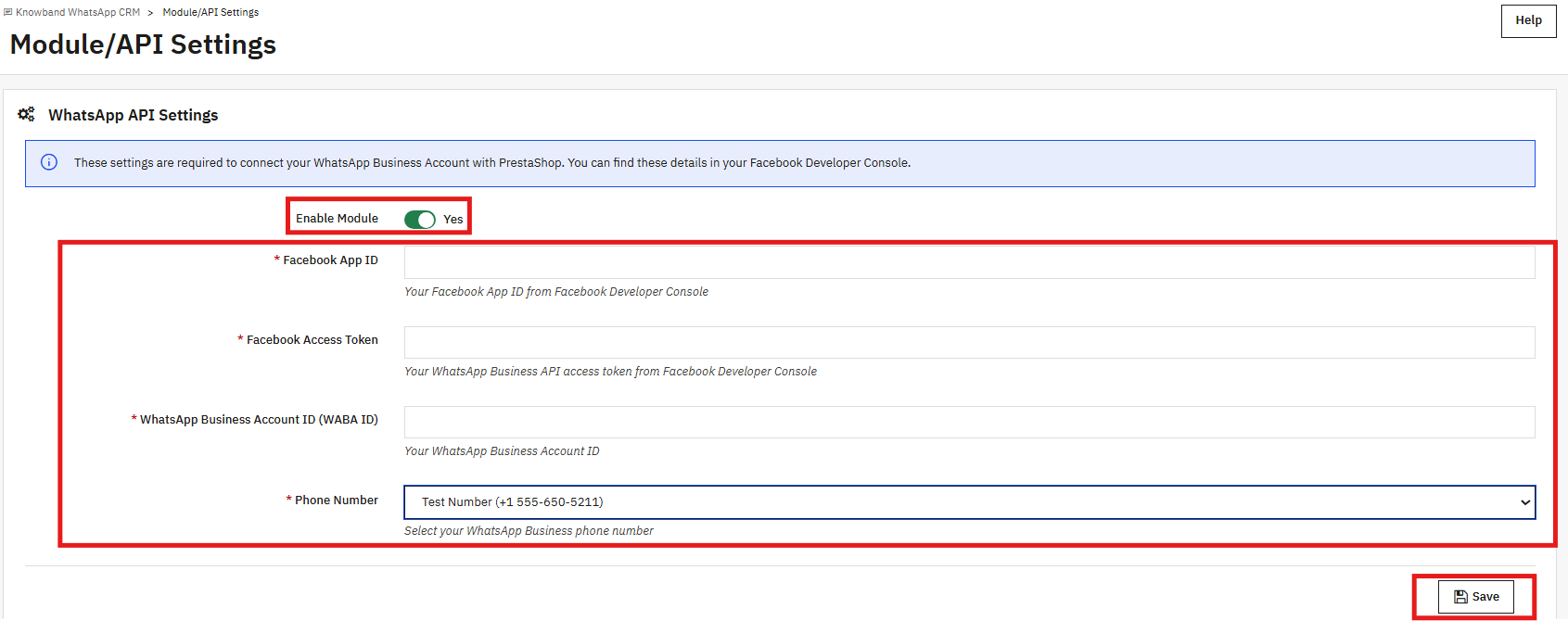Viewport: 1568px width, 621px height.
Task: Click the breadcrumb icon before Knowband WhatsApp CRM
Action: (8, 12)
